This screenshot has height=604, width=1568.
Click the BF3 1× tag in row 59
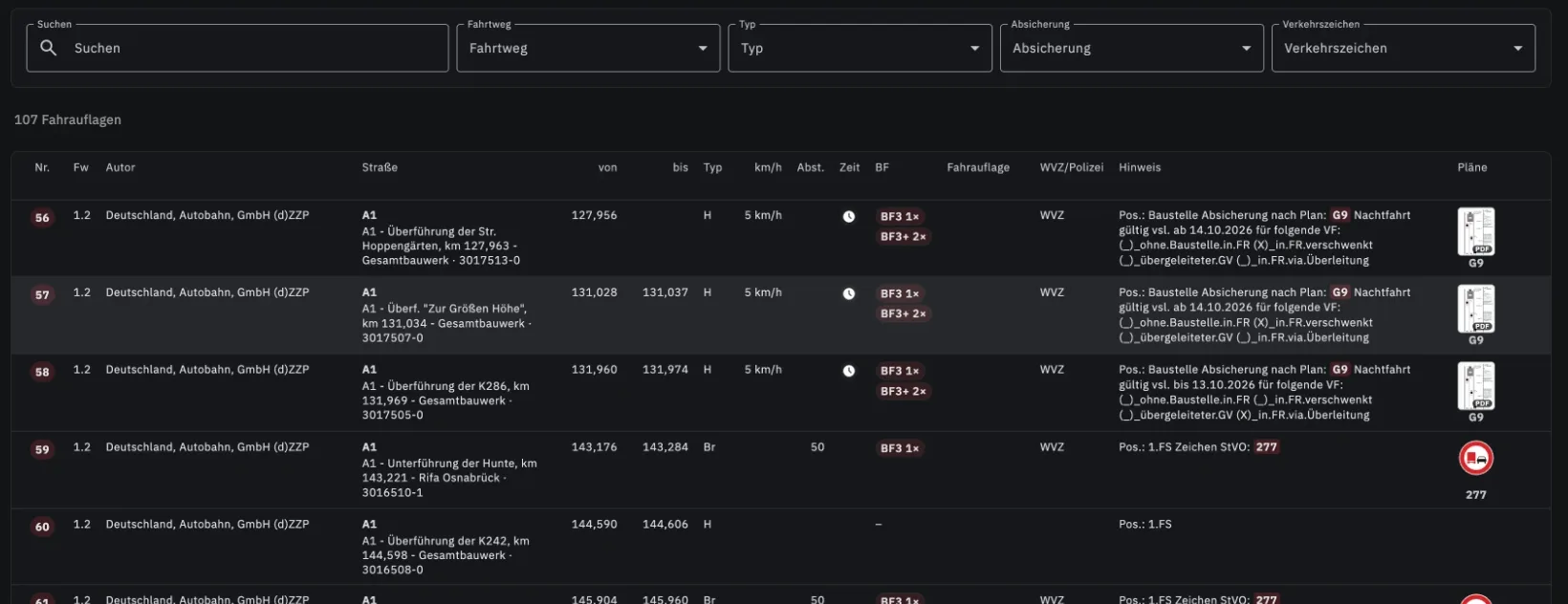900,448
